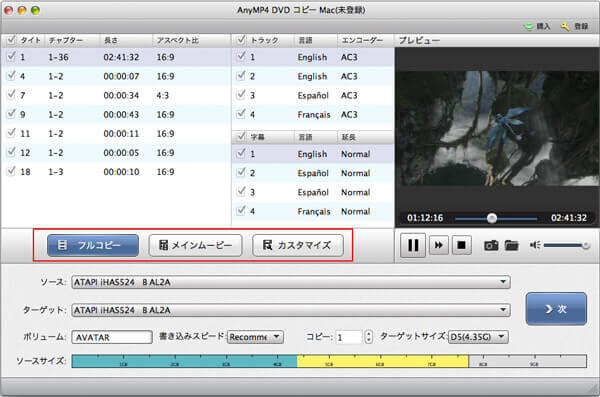Viewport: 600px width, 397px height.
Task: Sort by chapter (チャプター) column header
Action: point(66,40)
